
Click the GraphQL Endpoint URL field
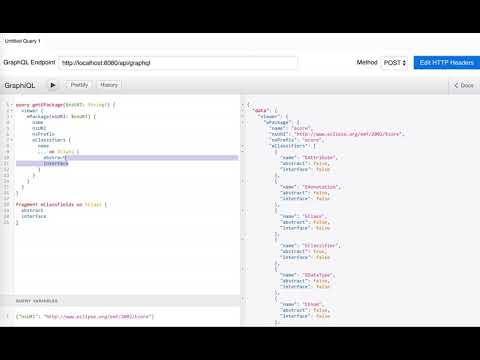pyautogui.click(x=178, y=63)
